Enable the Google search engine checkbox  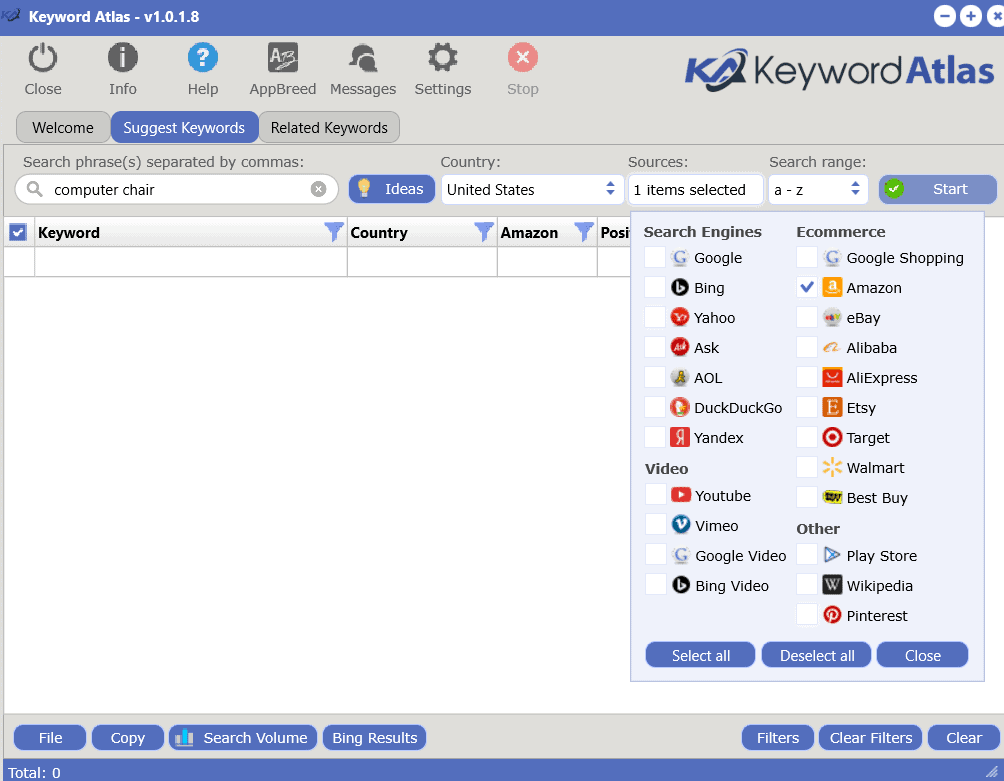pyautogui.click(x=655, y=258)
